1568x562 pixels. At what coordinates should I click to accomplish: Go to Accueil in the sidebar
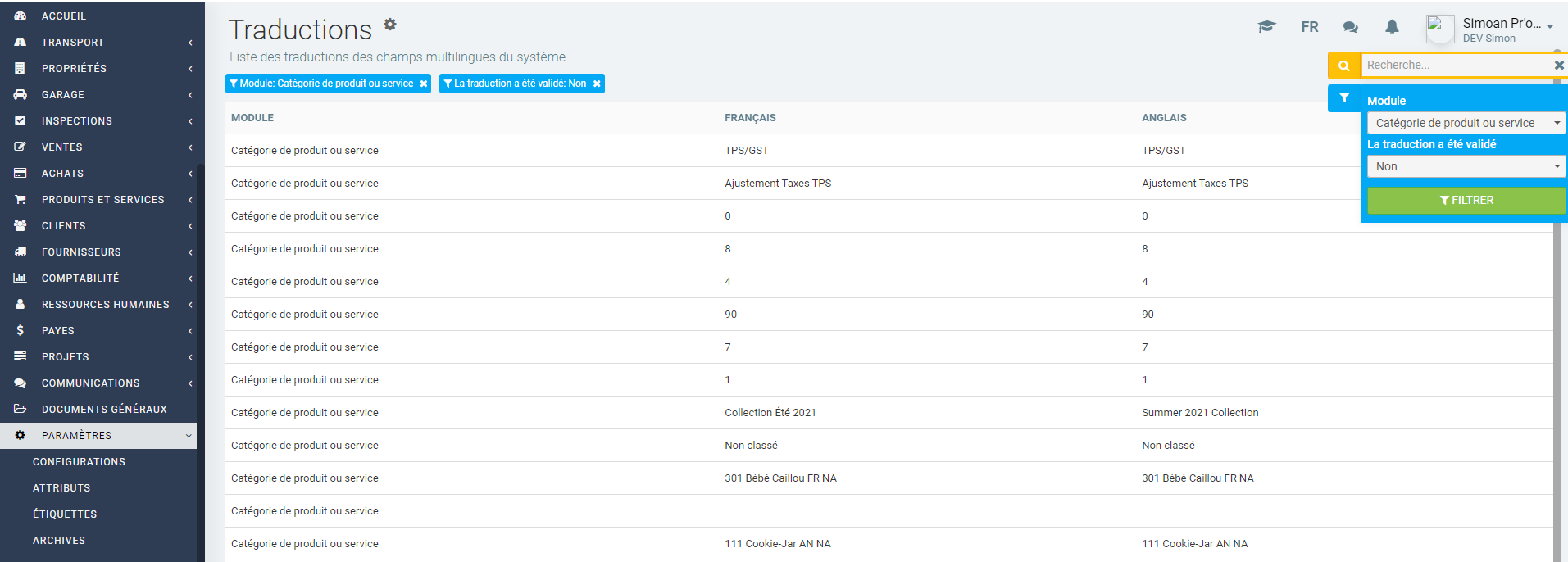(x=63, y=16)
